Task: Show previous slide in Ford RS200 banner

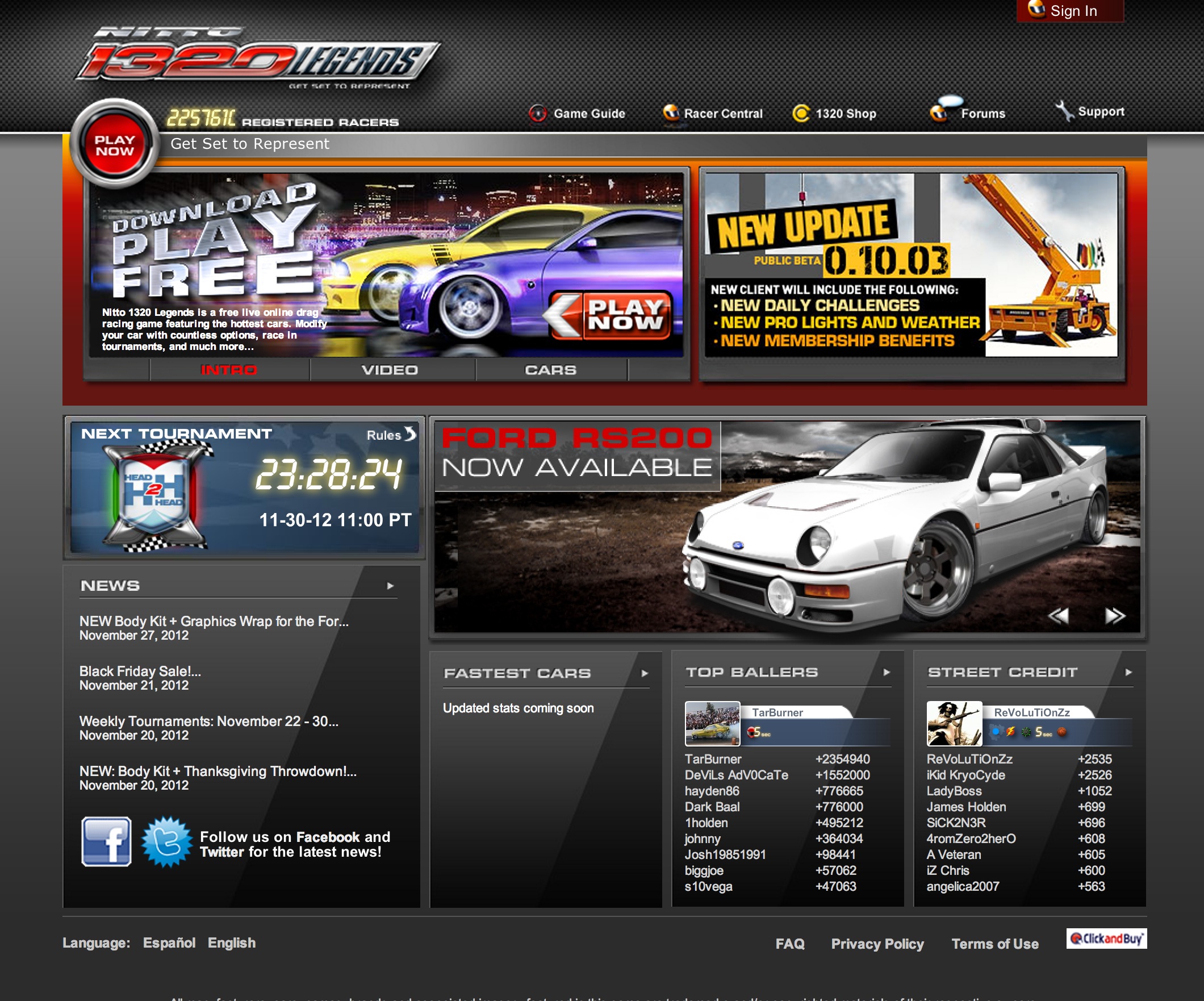Action: pos(1059,616)
